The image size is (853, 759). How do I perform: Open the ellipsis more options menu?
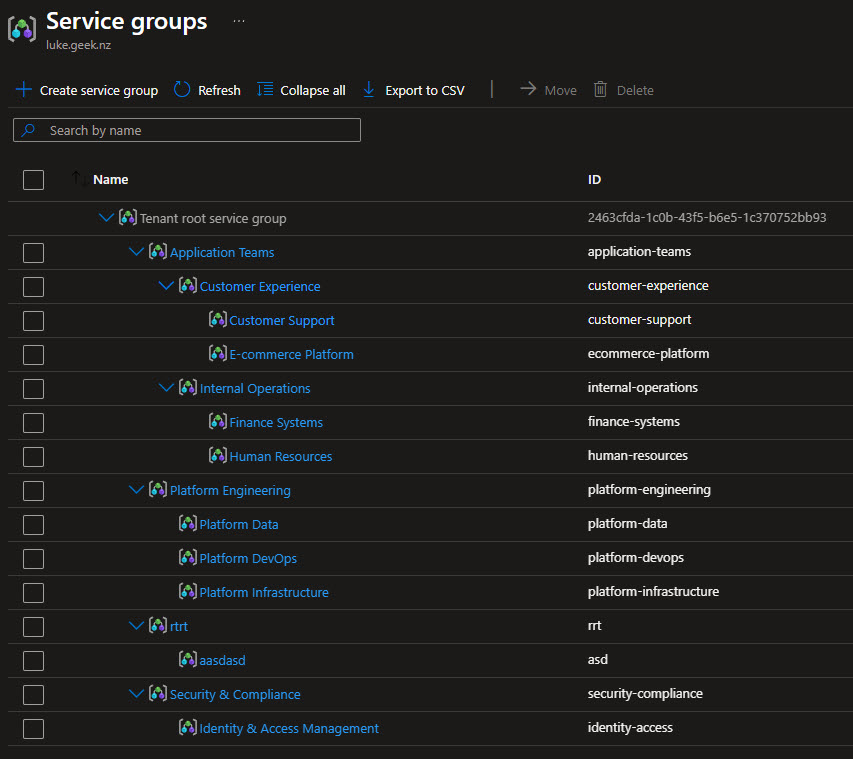click(239, 21)
